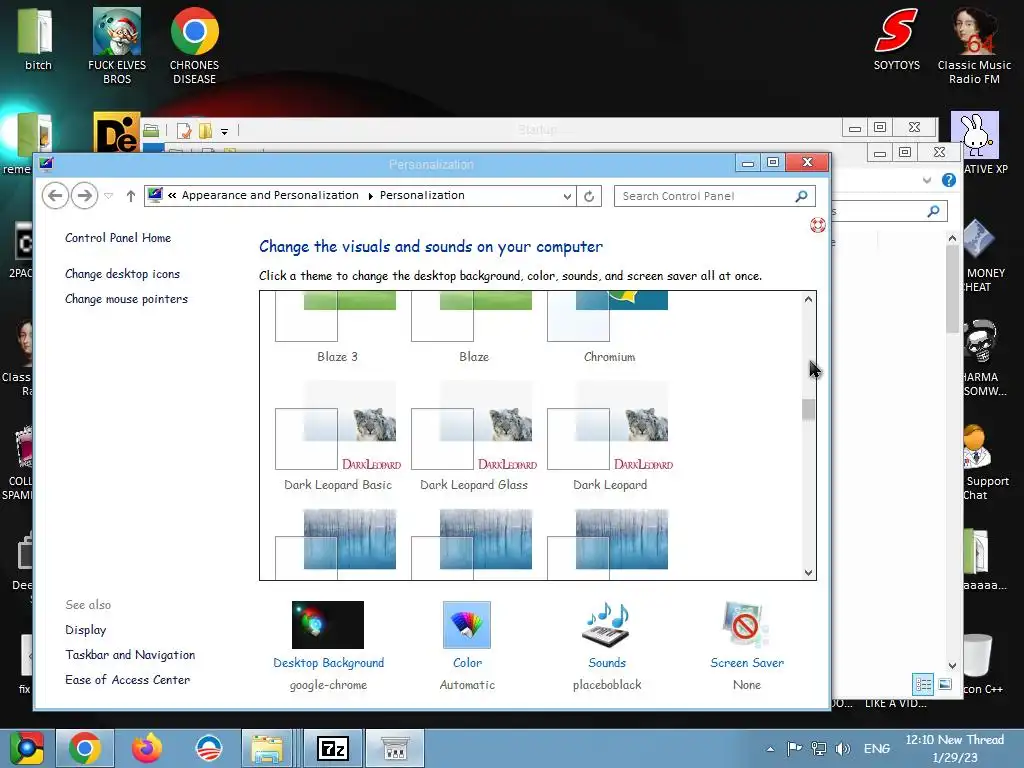Open the taskbar clock and date
The width and height of the screenshot is (1024, 768).
click(x=954, y=748)
